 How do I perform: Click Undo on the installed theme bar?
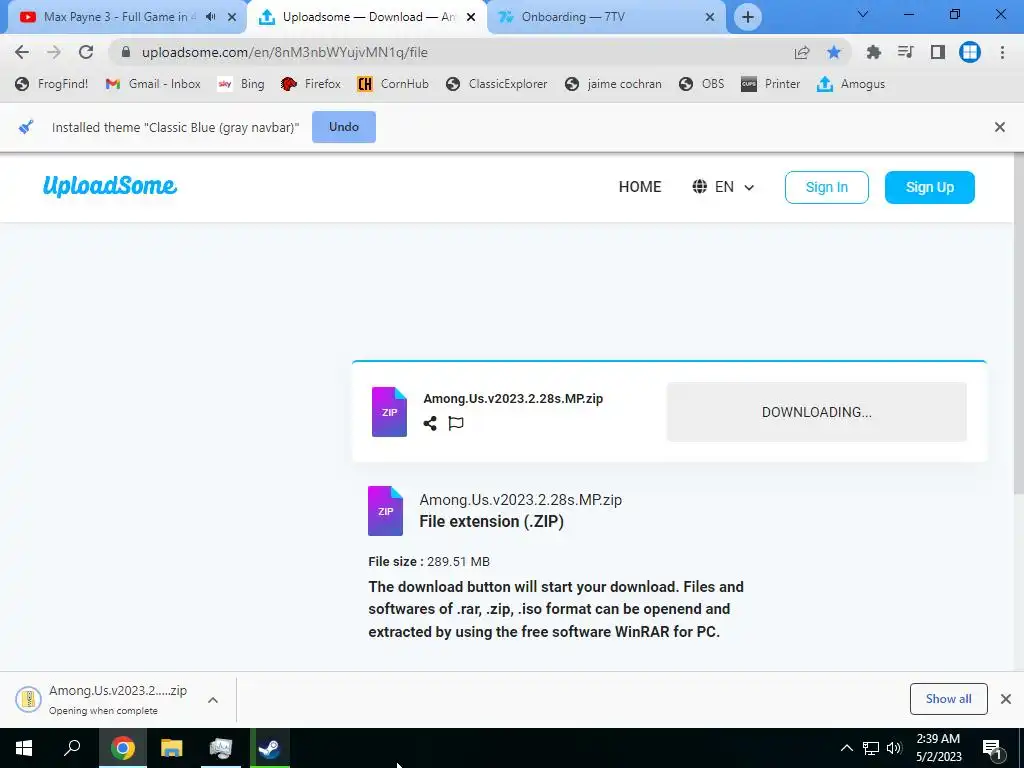(x=344, y=127)
